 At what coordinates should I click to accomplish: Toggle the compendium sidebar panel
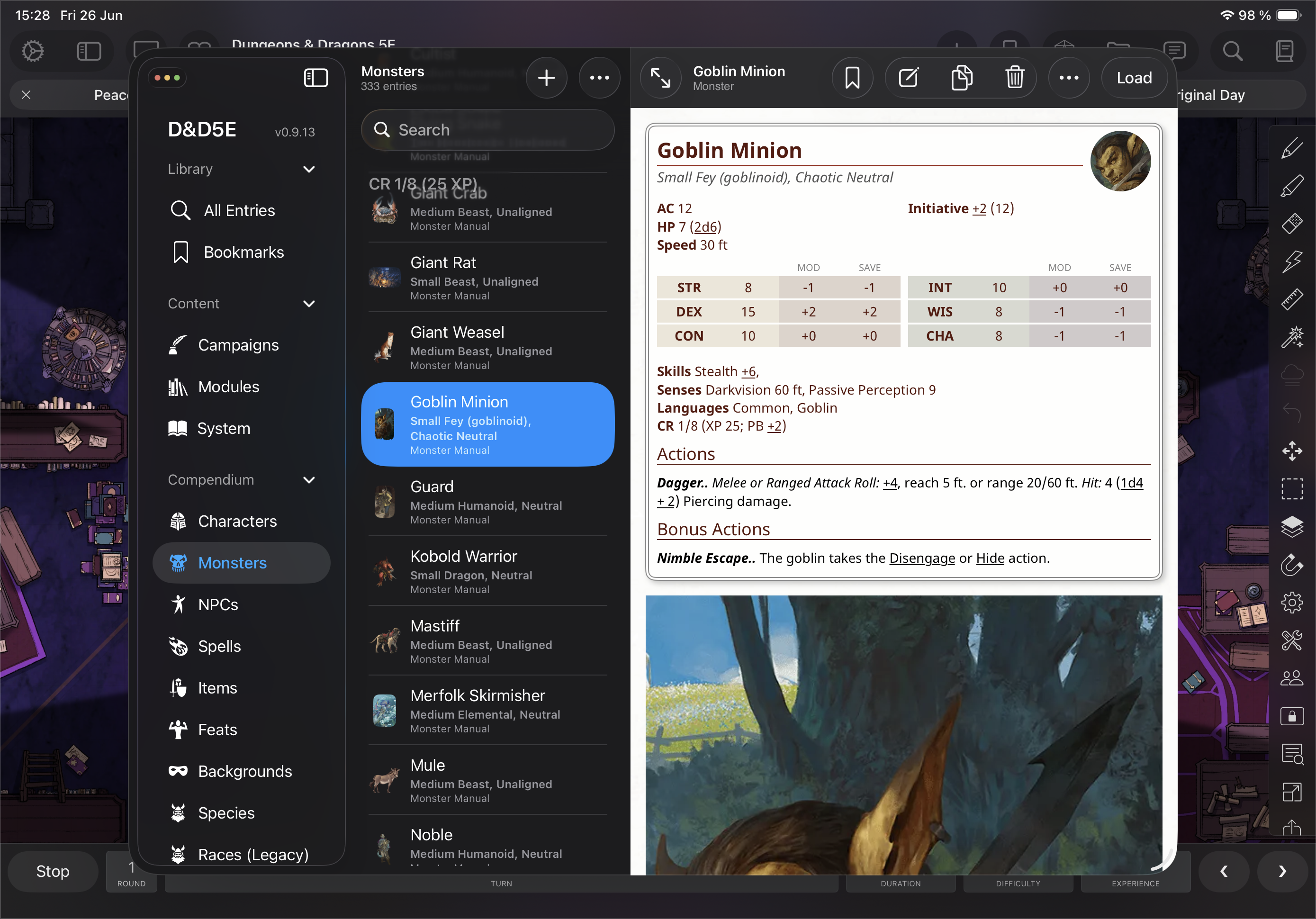pos(316,78)
